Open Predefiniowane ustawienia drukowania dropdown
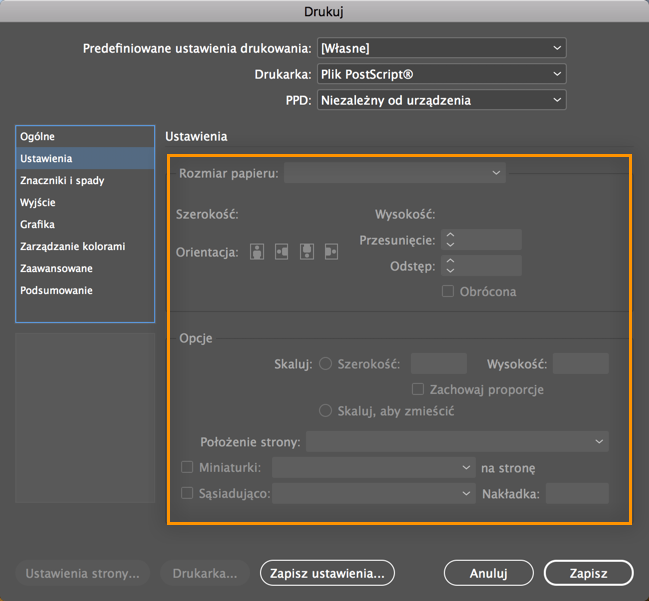 click(441, 48)
